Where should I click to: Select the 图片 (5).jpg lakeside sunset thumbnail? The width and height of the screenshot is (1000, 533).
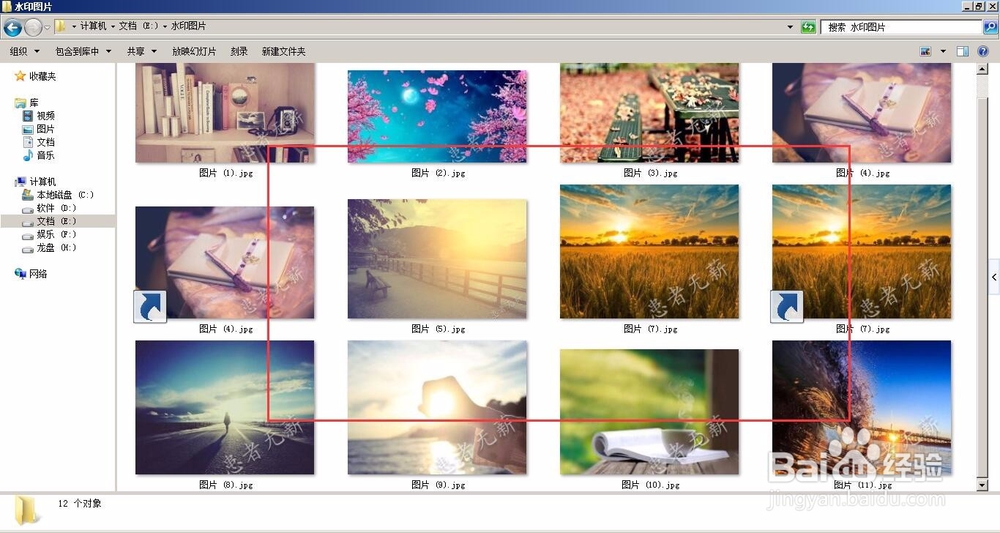(438, 259)
